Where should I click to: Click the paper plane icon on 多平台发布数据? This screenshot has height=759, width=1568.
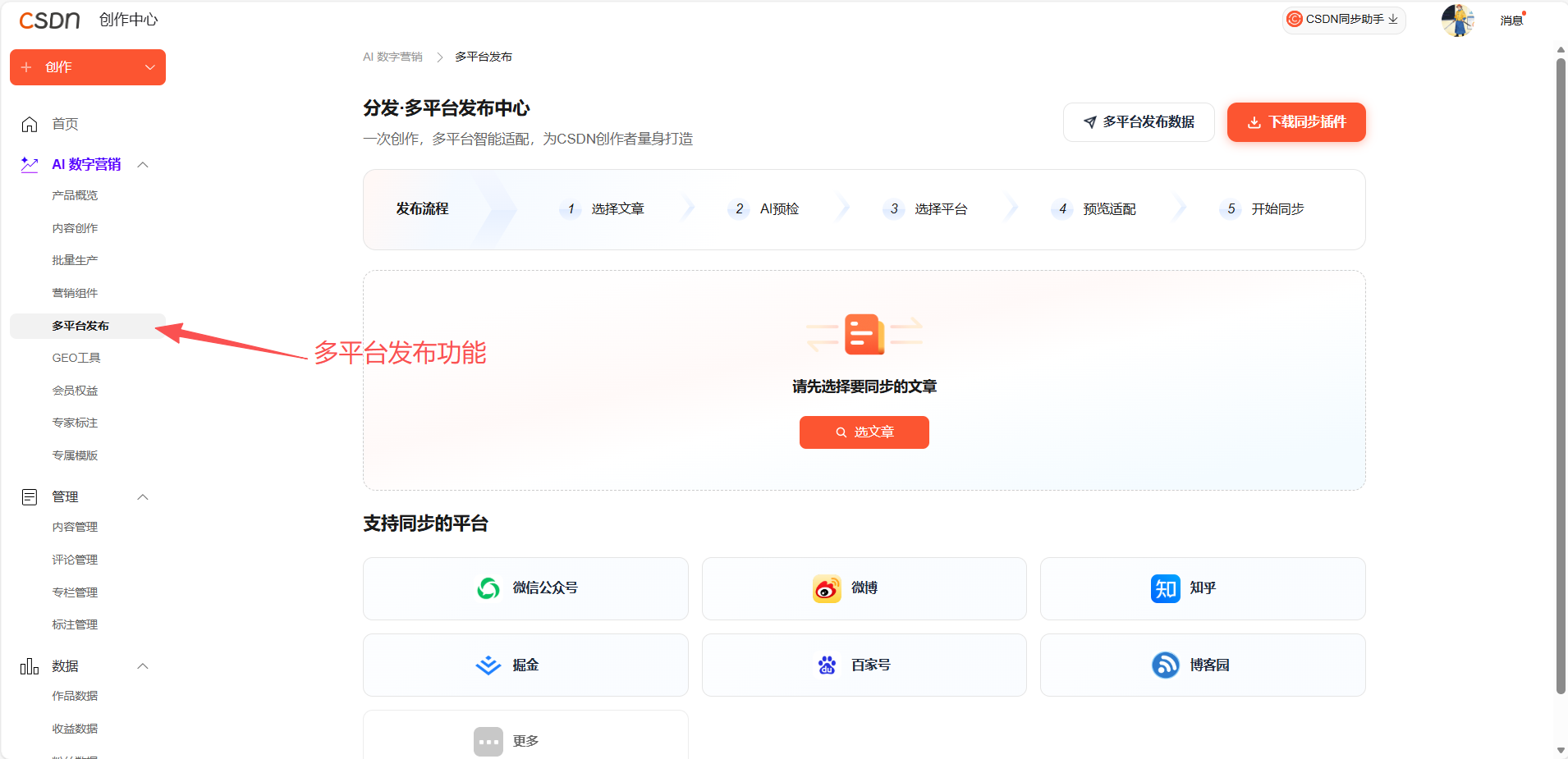(1090, 122)
